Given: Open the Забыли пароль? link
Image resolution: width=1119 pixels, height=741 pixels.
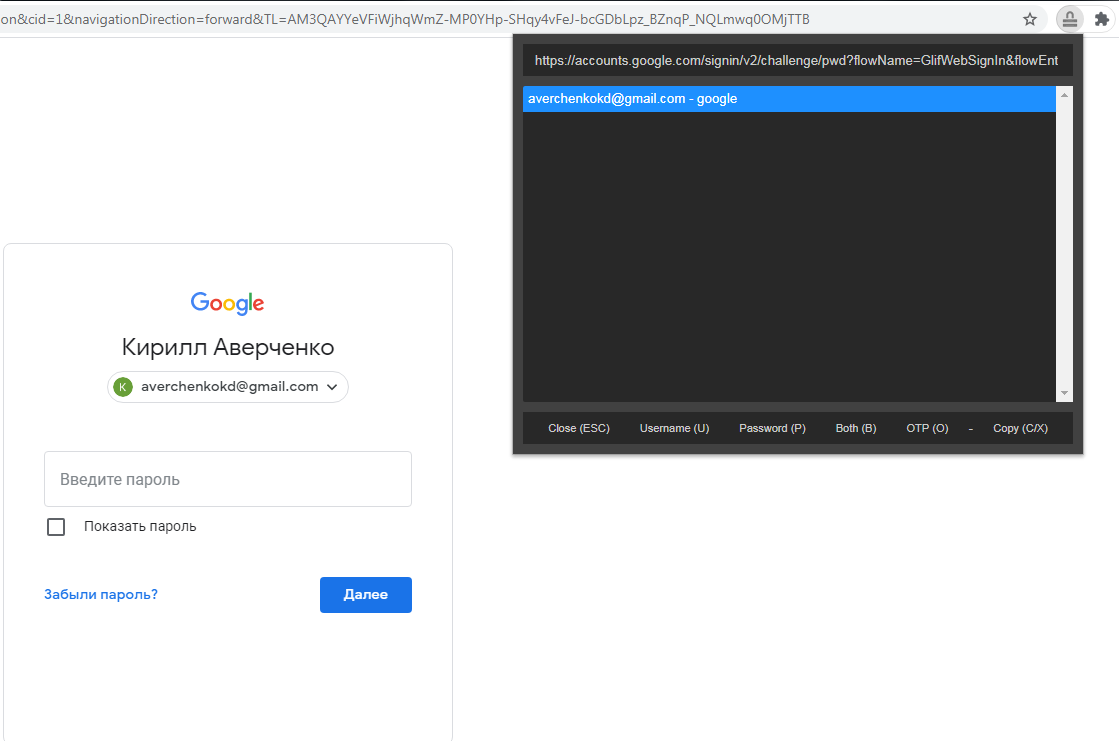Looking at the screenshot, I should pos(101,594).
